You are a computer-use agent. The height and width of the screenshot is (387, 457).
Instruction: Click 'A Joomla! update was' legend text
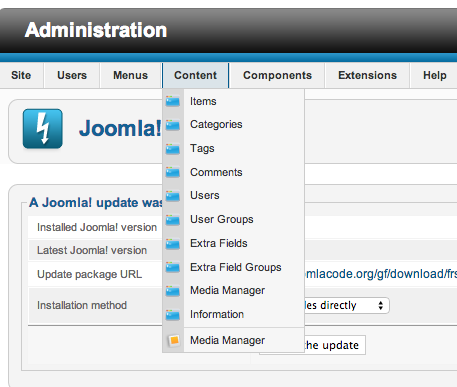click(x=96, y=203)
